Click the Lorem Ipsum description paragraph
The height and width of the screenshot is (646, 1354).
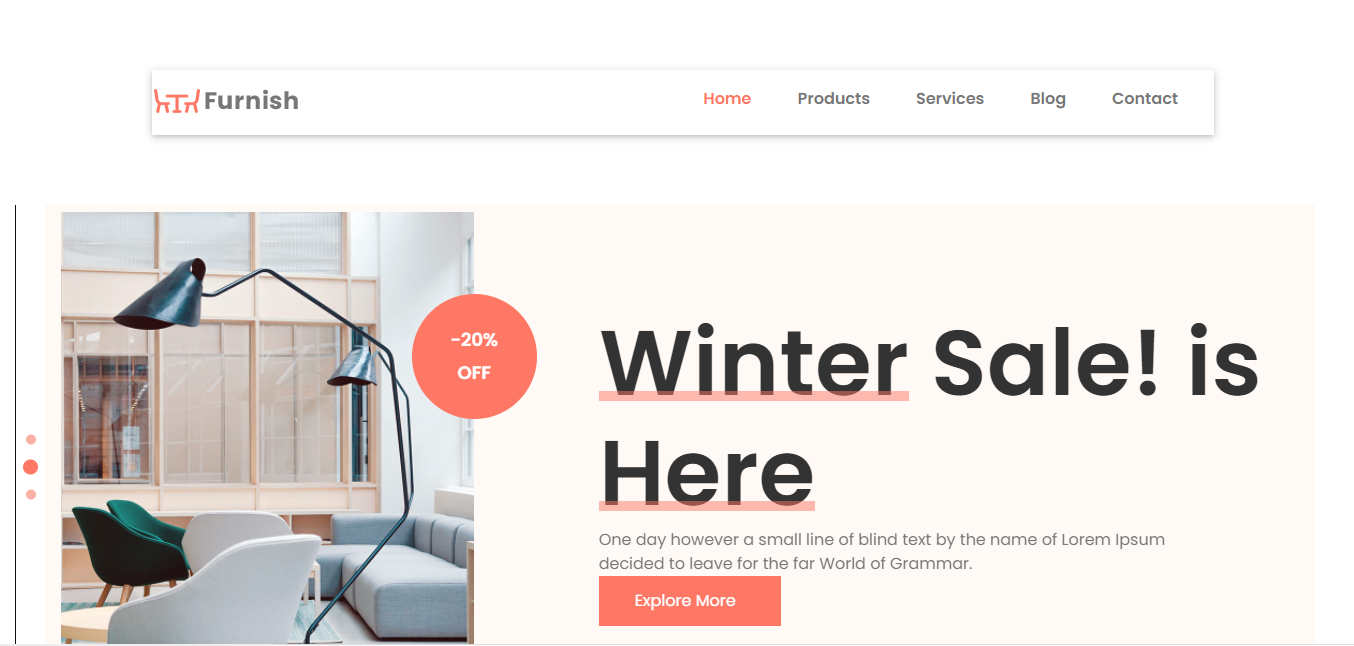(x=882, y=551)
